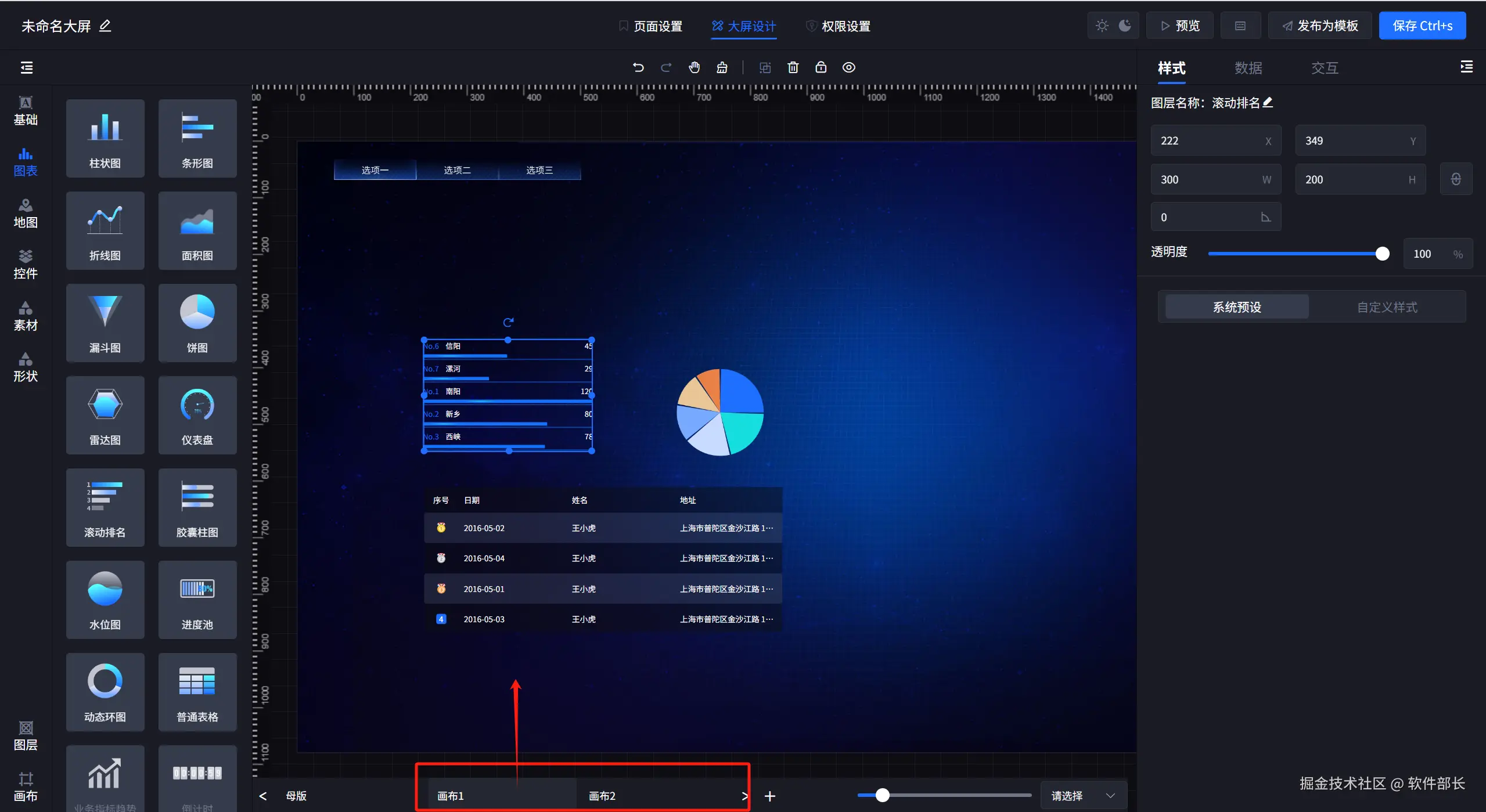Click the lock layer icon
This screenshot has height=812, width=1486.
click(x=821, y=67)
